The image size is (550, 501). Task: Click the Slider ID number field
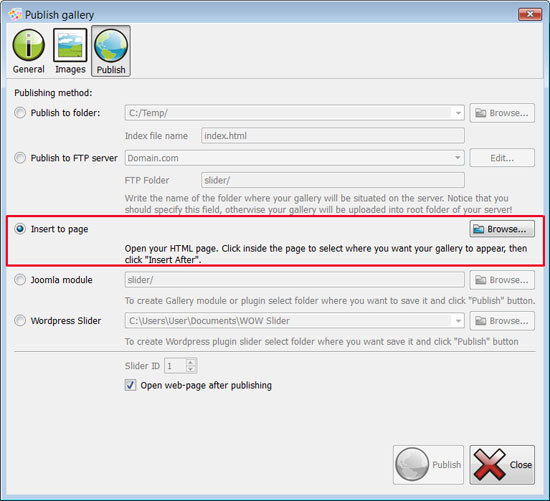[x=175, y=366]
